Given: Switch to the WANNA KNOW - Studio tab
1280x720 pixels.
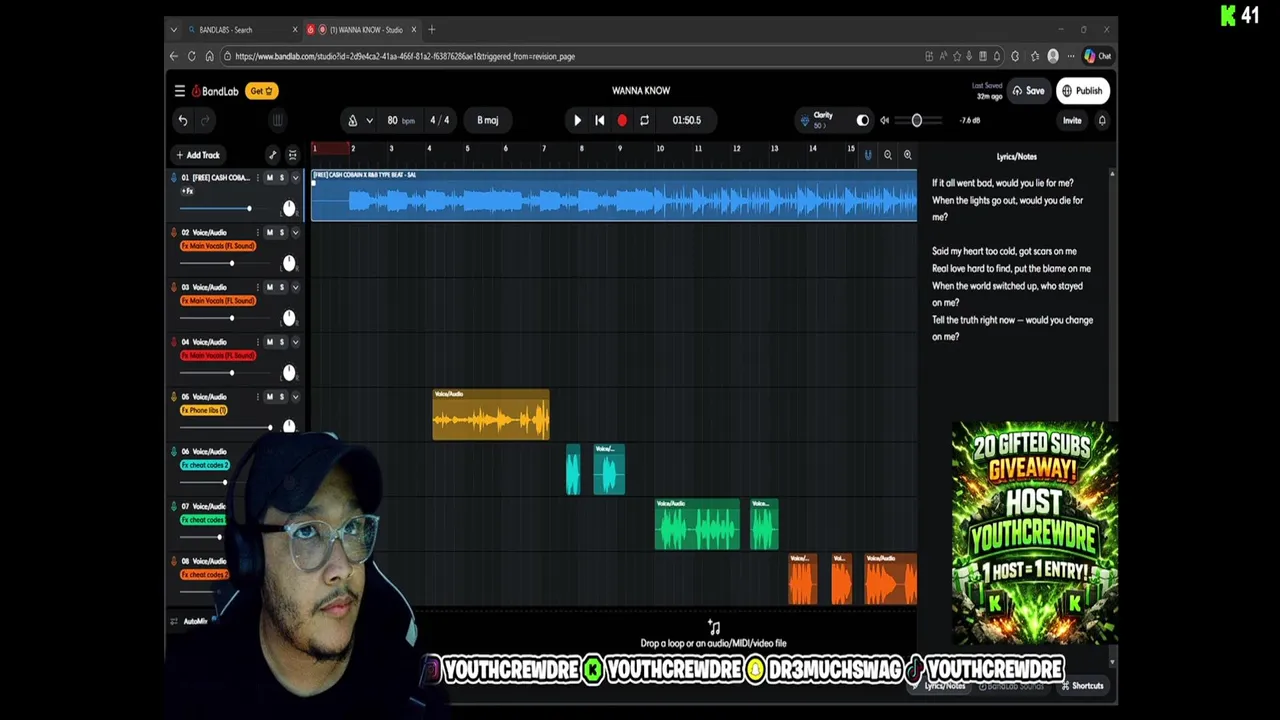Looking at the screenshot, I should (362, 30).
